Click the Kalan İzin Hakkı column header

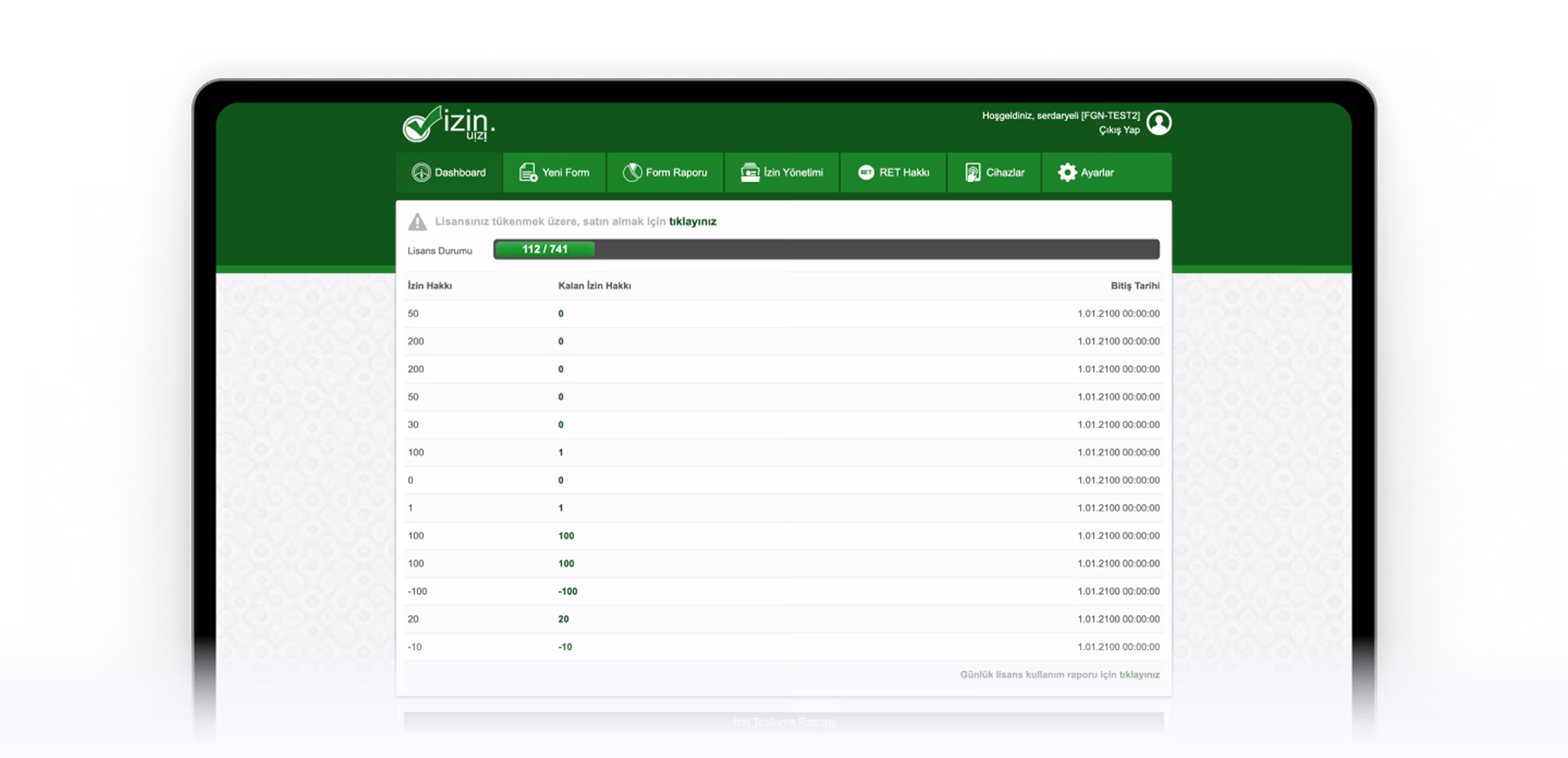(594, 286)
